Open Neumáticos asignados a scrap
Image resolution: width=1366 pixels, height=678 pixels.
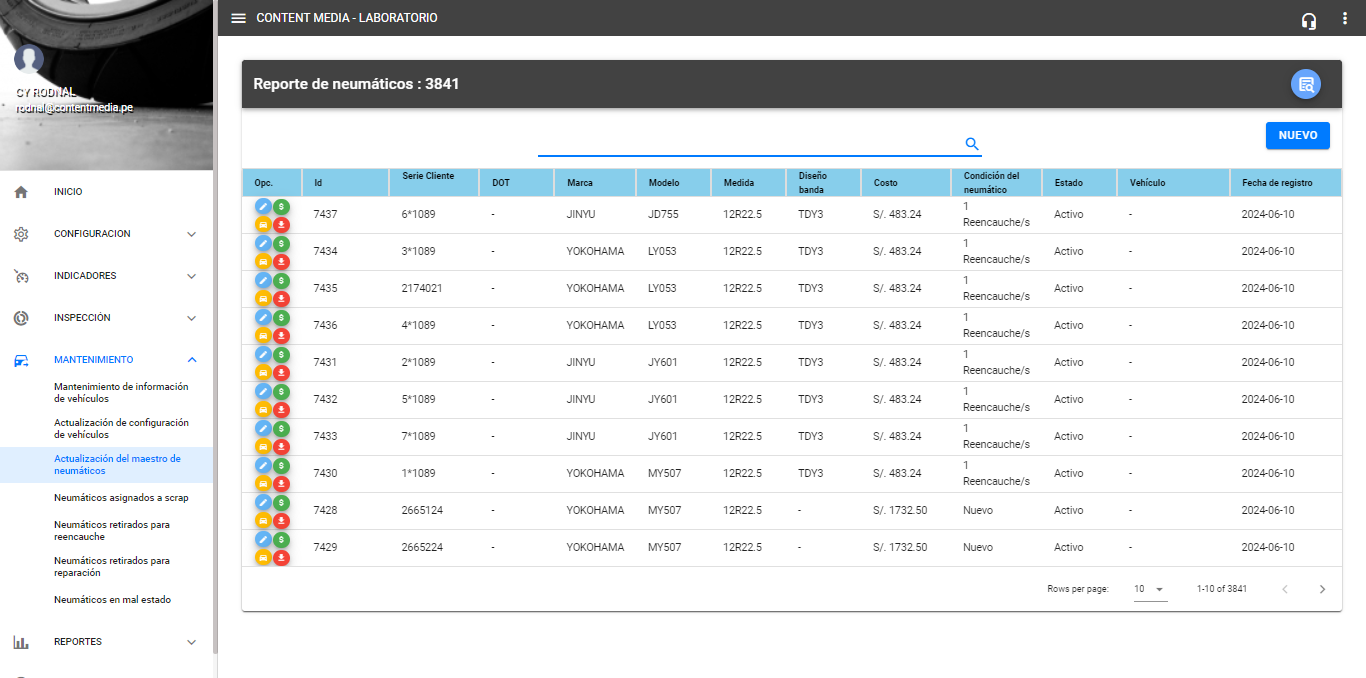(x=121, y=498)
